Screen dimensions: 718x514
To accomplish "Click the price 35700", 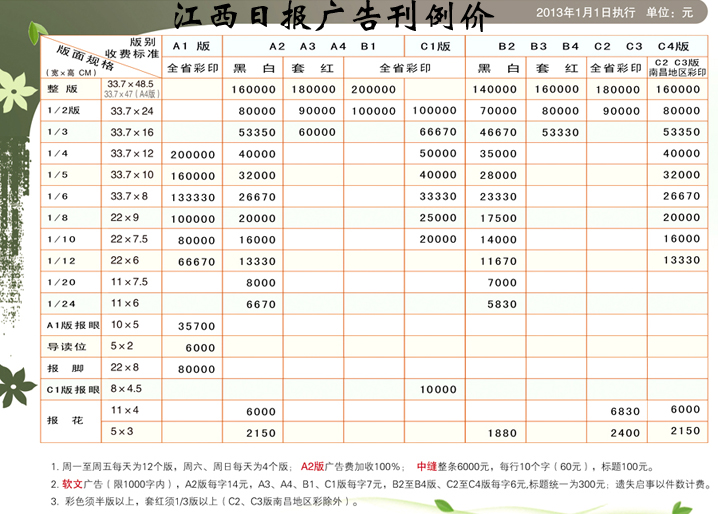I will click(x=196, y=326).
